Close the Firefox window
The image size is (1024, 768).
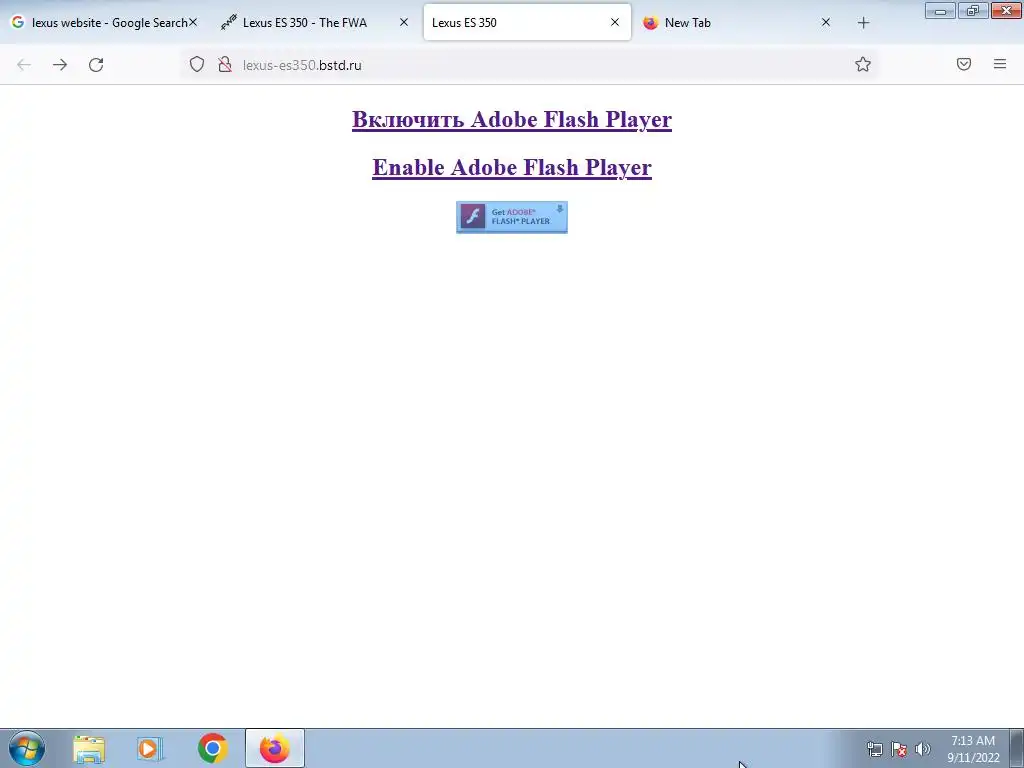(x=1006, y=10)
